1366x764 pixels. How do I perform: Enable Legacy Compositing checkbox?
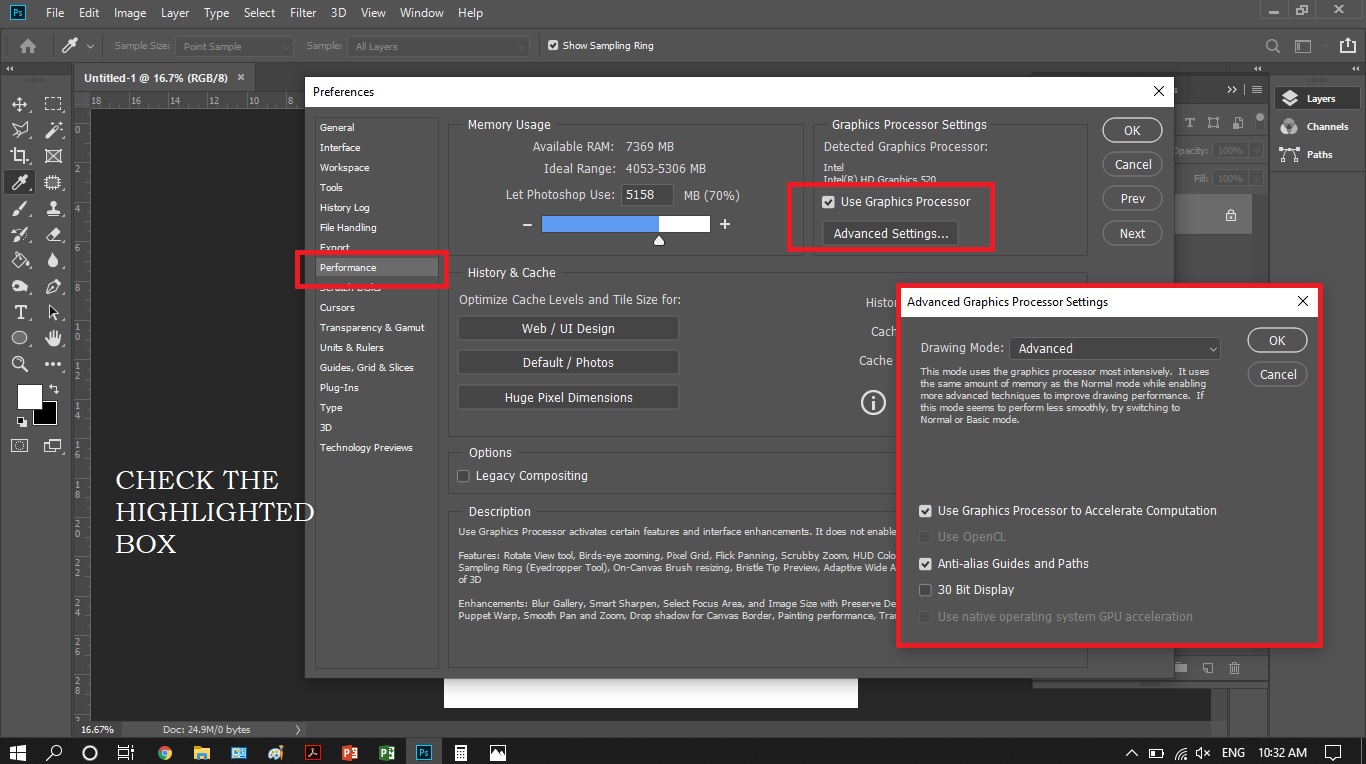(463, 476)
